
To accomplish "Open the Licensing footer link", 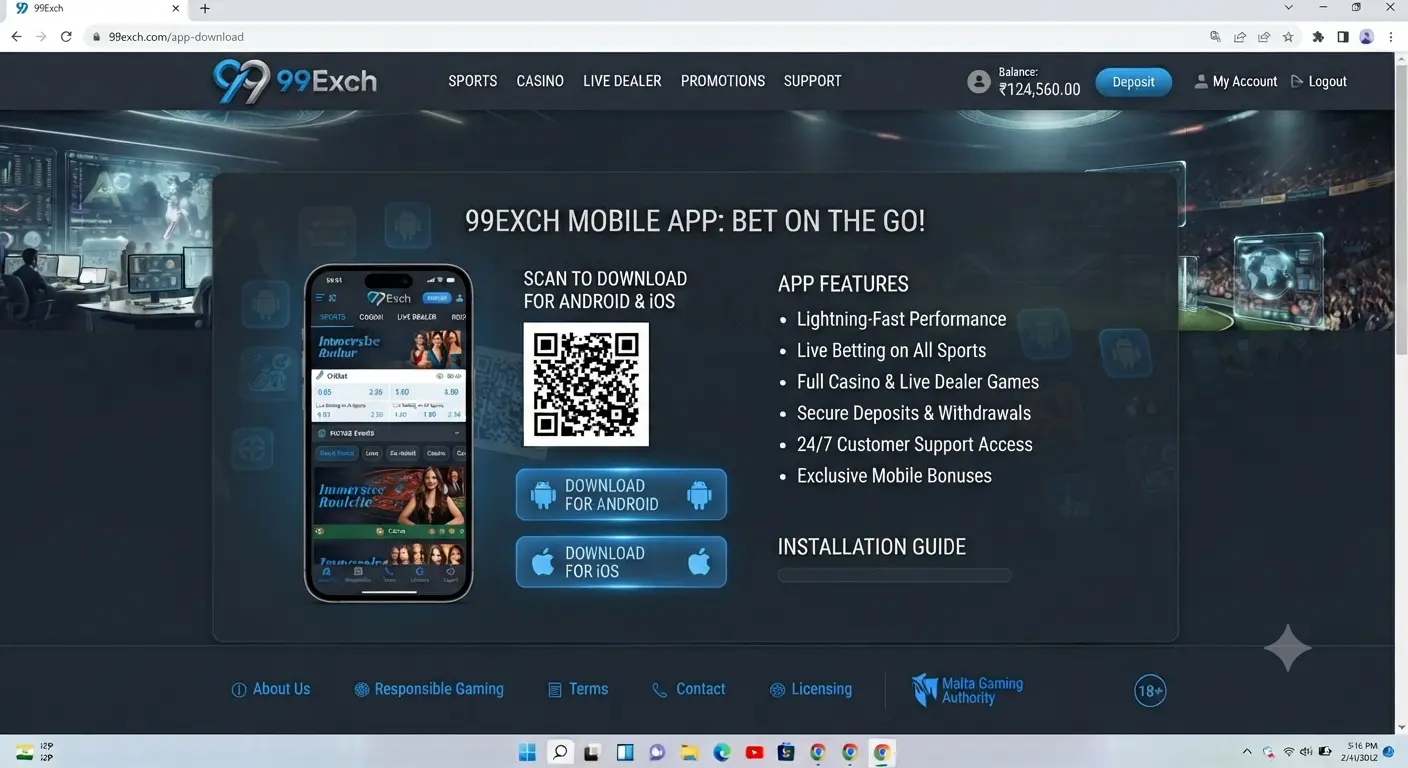I will 811,689.
